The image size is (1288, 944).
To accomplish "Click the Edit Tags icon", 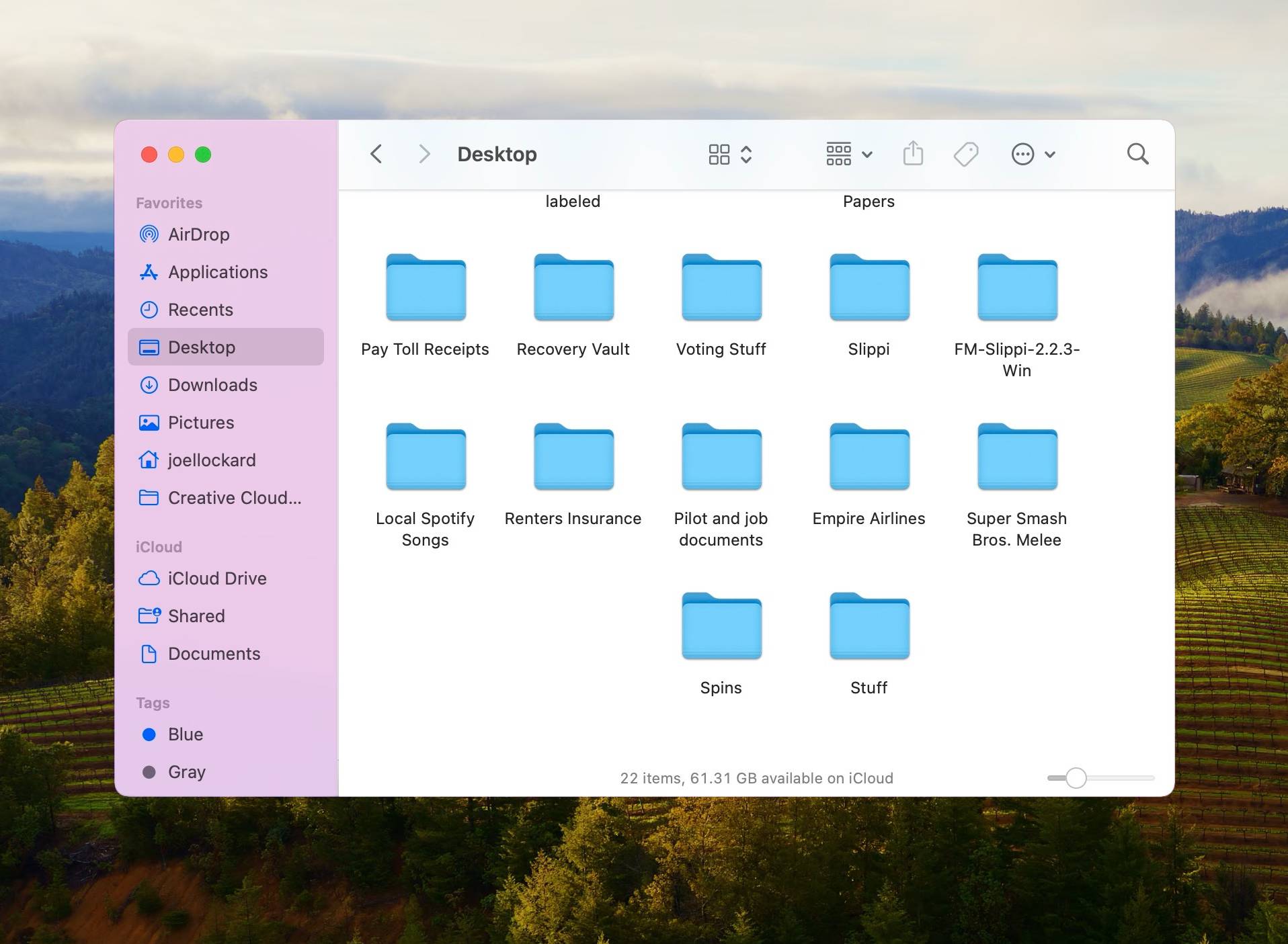I will click(965, 154).
